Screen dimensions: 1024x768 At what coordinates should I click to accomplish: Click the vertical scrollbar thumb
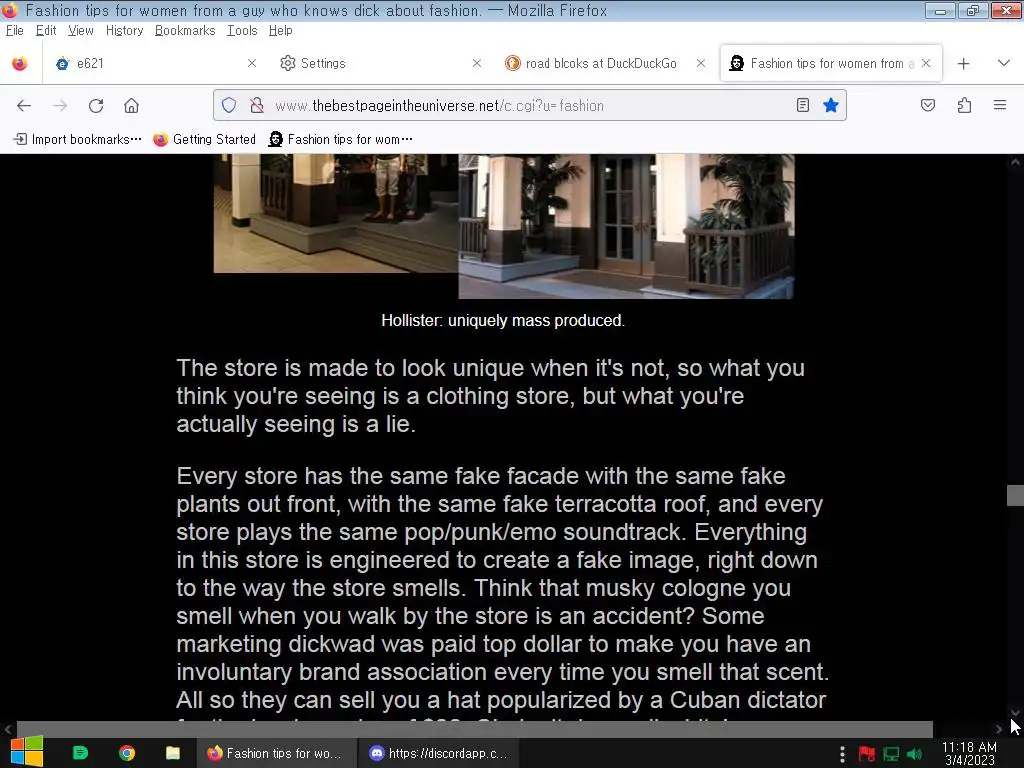[x=1015, y=495]
